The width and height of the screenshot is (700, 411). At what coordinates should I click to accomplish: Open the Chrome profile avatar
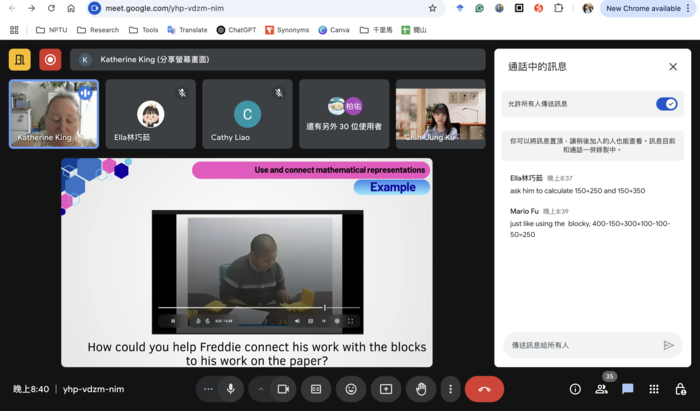[588, 8]
